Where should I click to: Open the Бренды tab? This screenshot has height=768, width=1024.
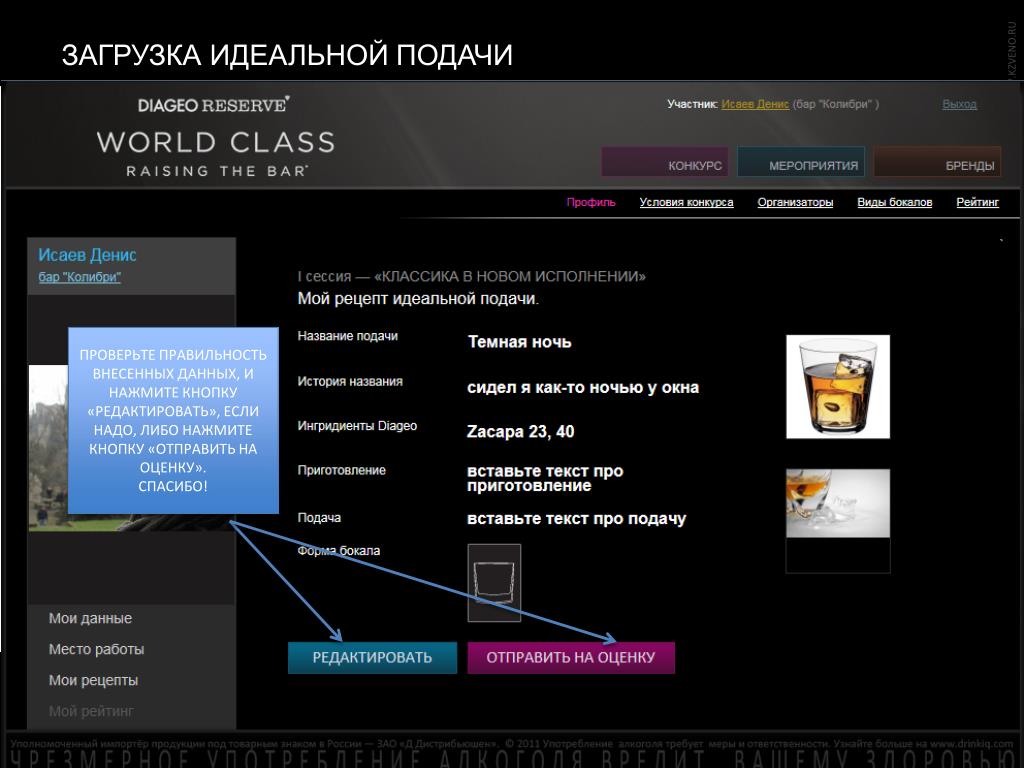[x=937, y=162]
